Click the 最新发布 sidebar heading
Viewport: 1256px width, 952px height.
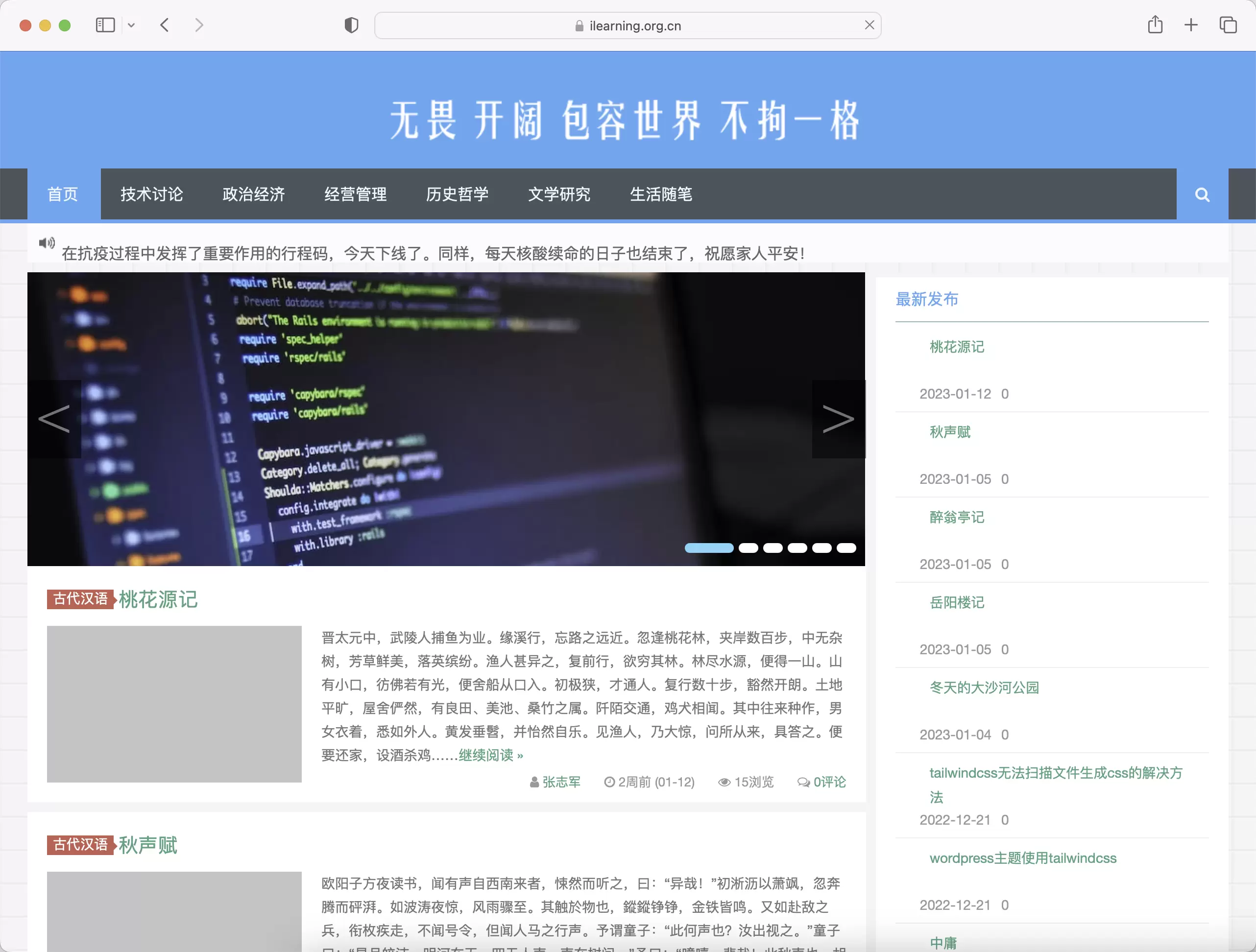click(x=927, y=299)
